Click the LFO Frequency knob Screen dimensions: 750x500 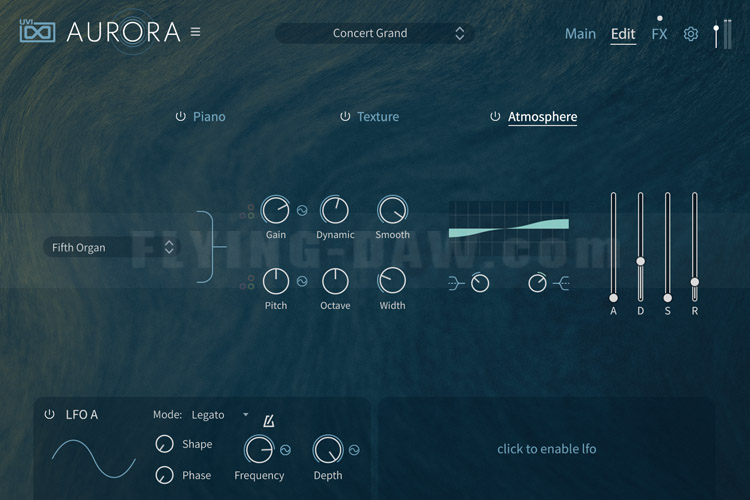coord(259,450)
